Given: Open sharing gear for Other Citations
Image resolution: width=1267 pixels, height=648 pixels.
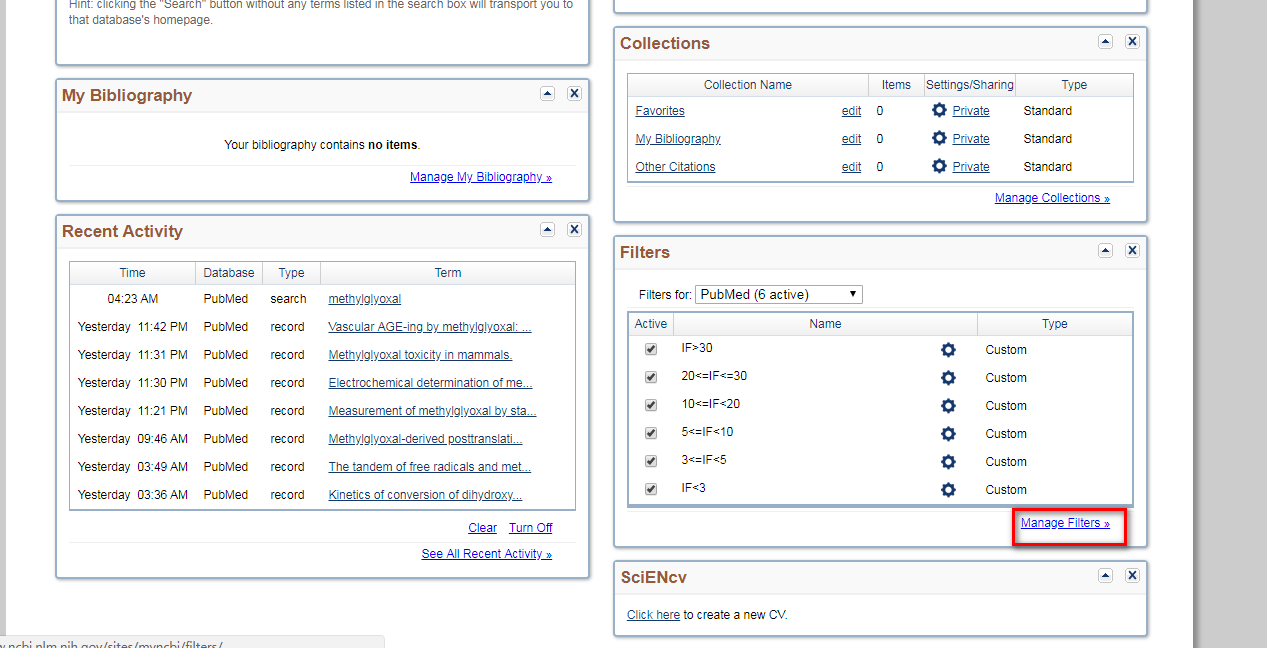Looking at the screenshot, I should (x=939, y=167).
